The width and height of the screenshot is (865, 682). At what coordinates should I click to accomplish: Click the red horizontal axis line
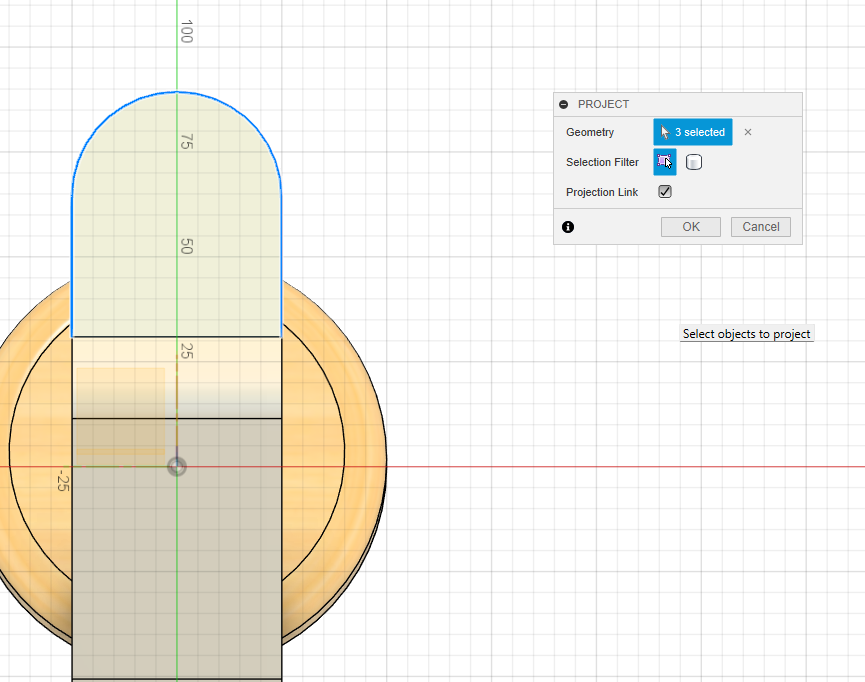click(600, 467)
